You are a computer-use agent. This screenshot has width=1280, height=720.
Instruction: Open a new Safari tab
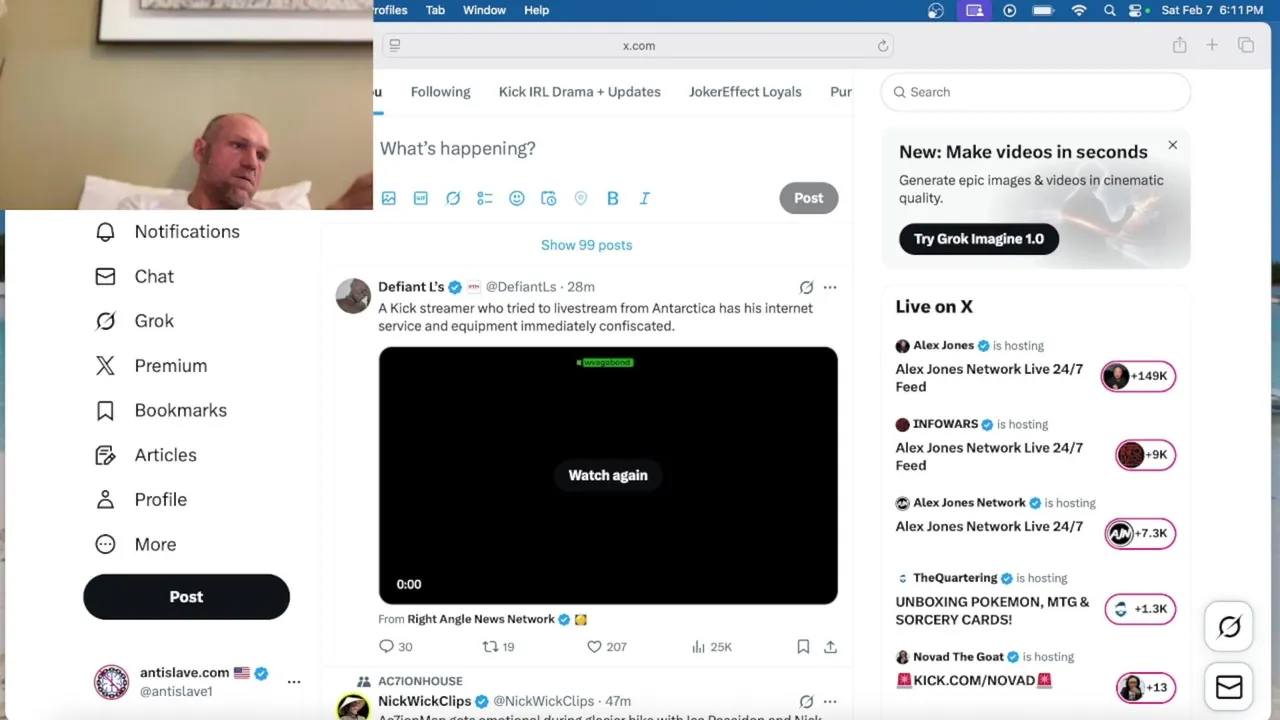pyautogui.click(x=1212, y=45)
